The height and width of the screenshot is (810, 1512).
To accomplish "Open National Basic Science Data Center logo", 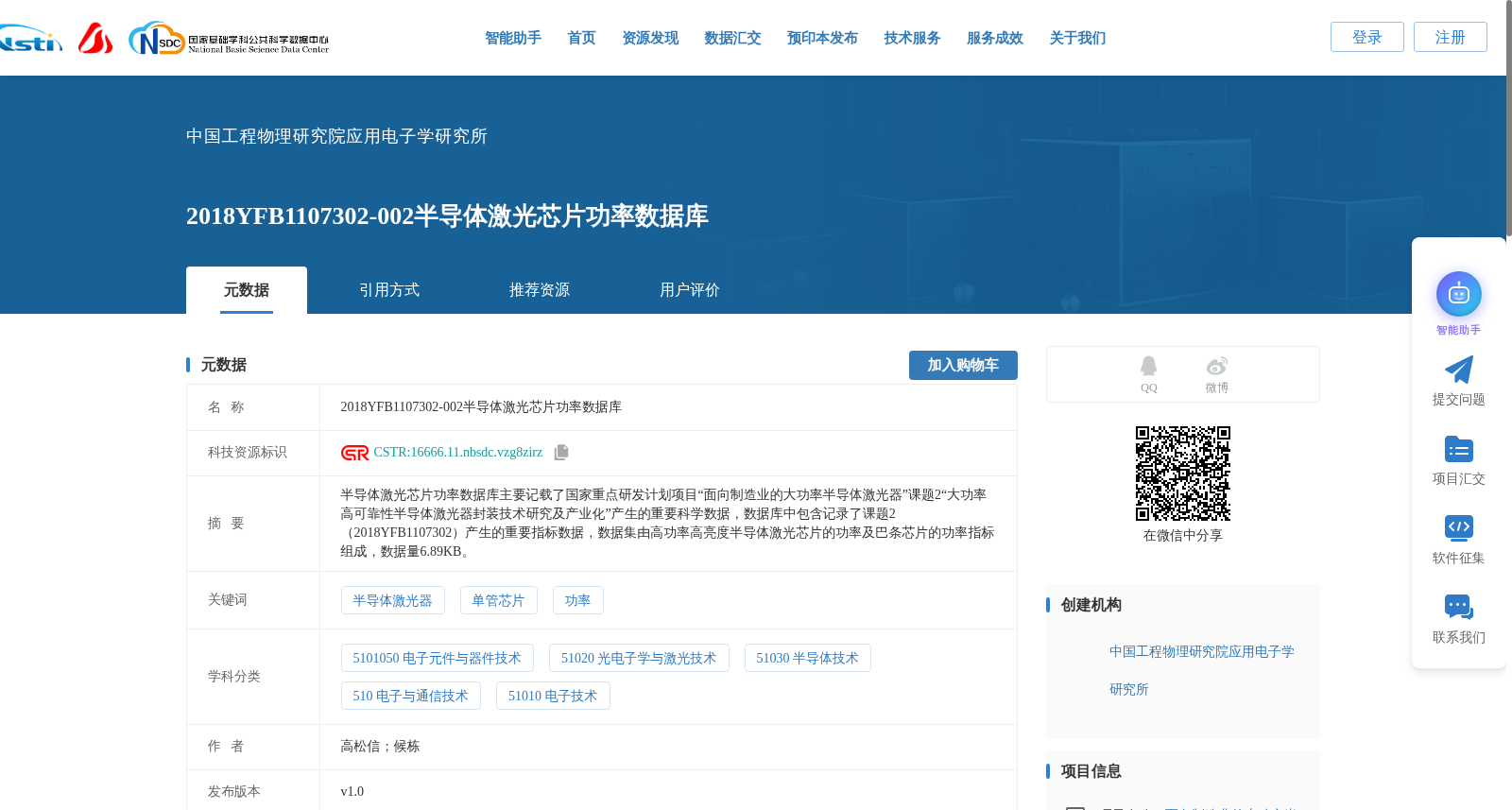I will (229, 39).
